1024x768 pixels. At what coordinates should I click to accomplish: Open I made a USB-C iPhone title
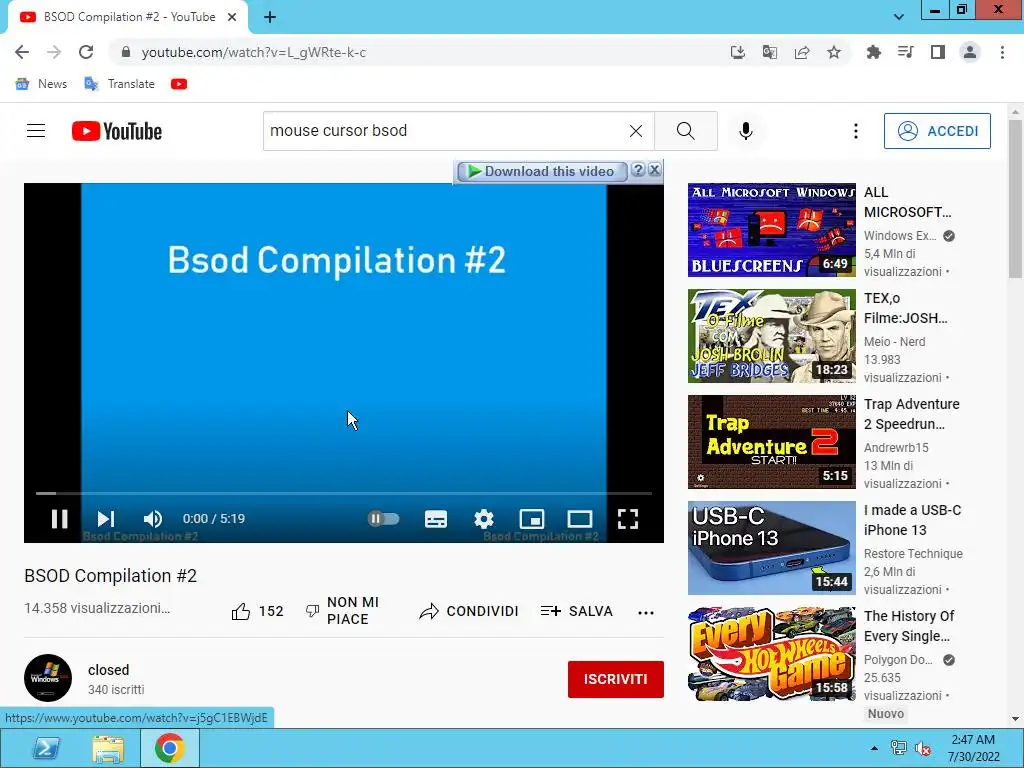click(912, 520)
